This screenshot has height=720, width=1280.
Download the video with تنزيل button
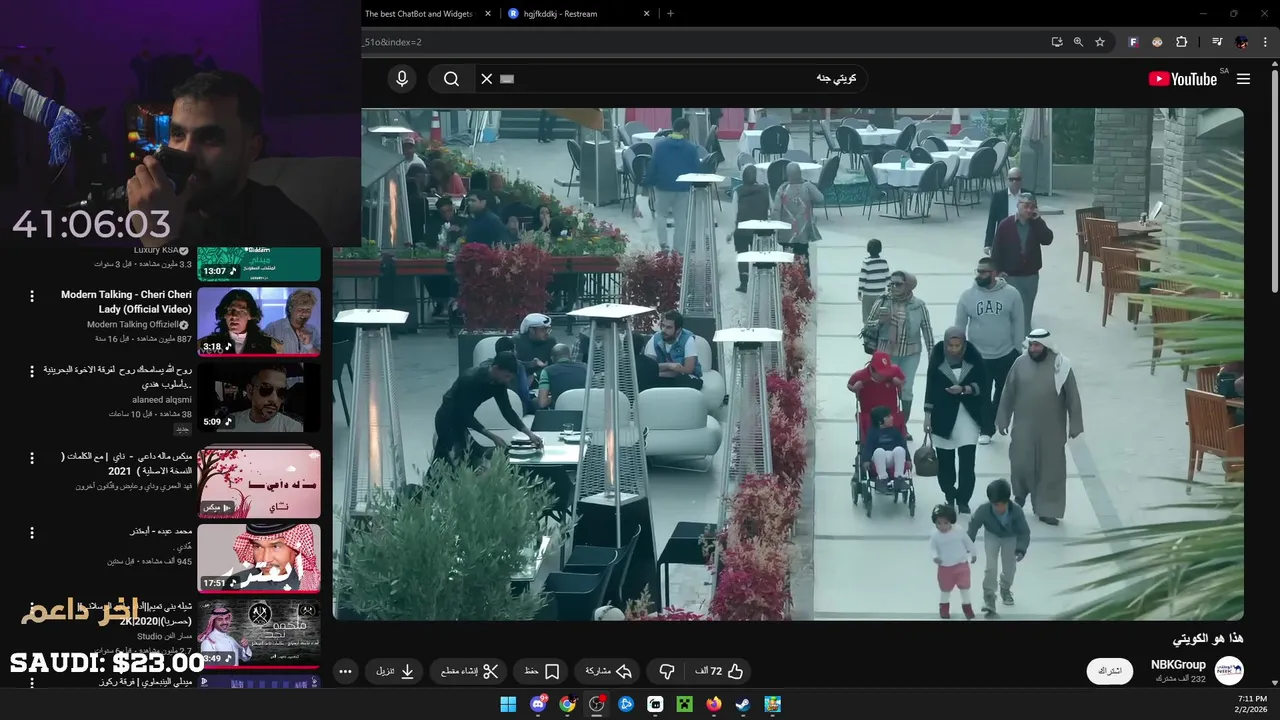pyautogui.click(x=395, y=671)
